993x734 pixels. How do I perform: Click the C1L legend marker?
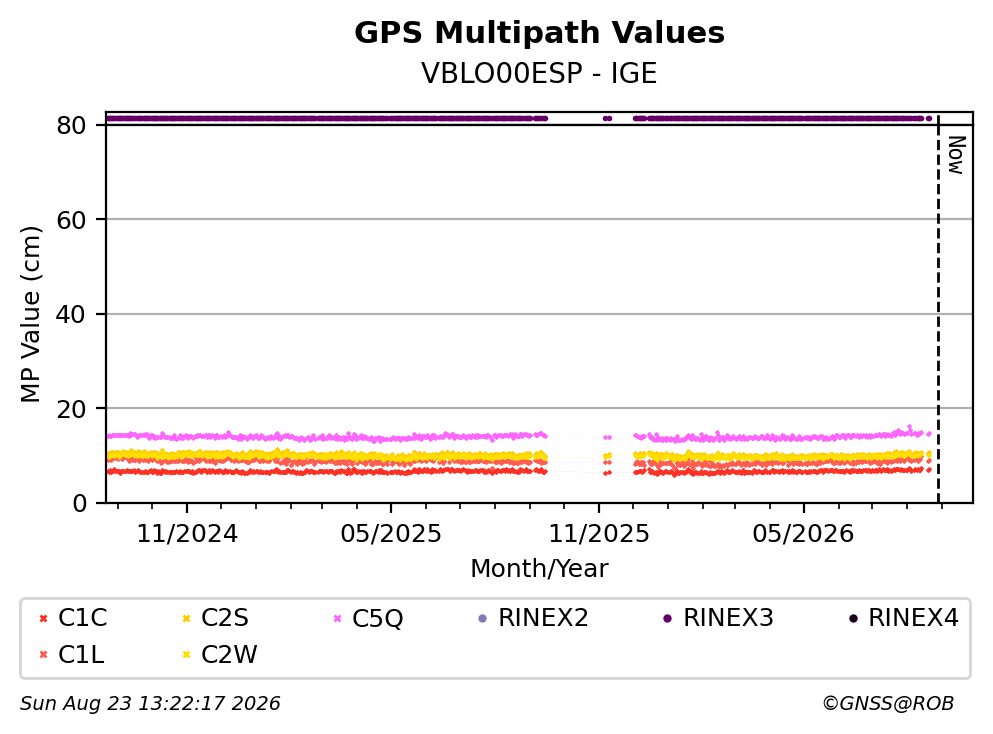pos(43,655)
